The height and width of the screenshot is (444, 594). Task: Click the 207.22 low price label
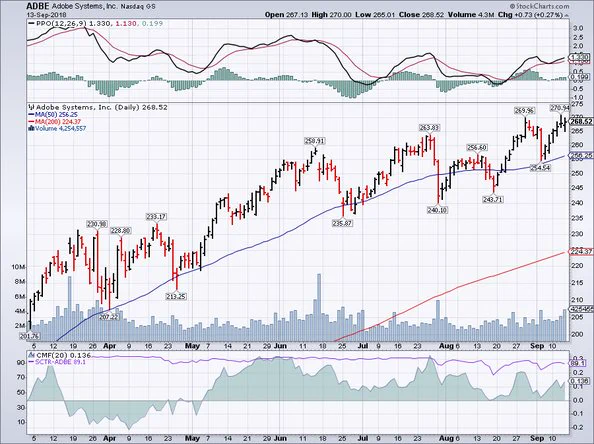tap(109, 317)
